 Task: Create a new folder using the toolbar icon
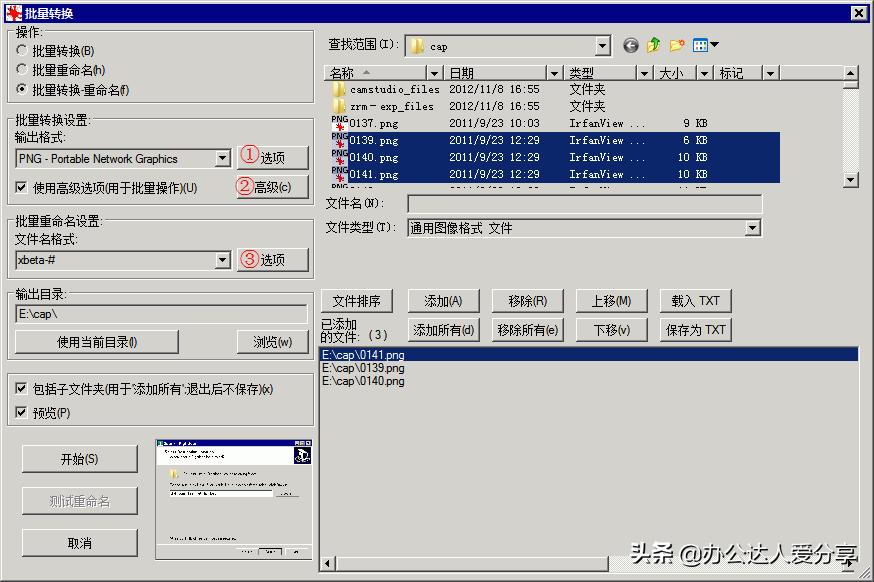677,45
